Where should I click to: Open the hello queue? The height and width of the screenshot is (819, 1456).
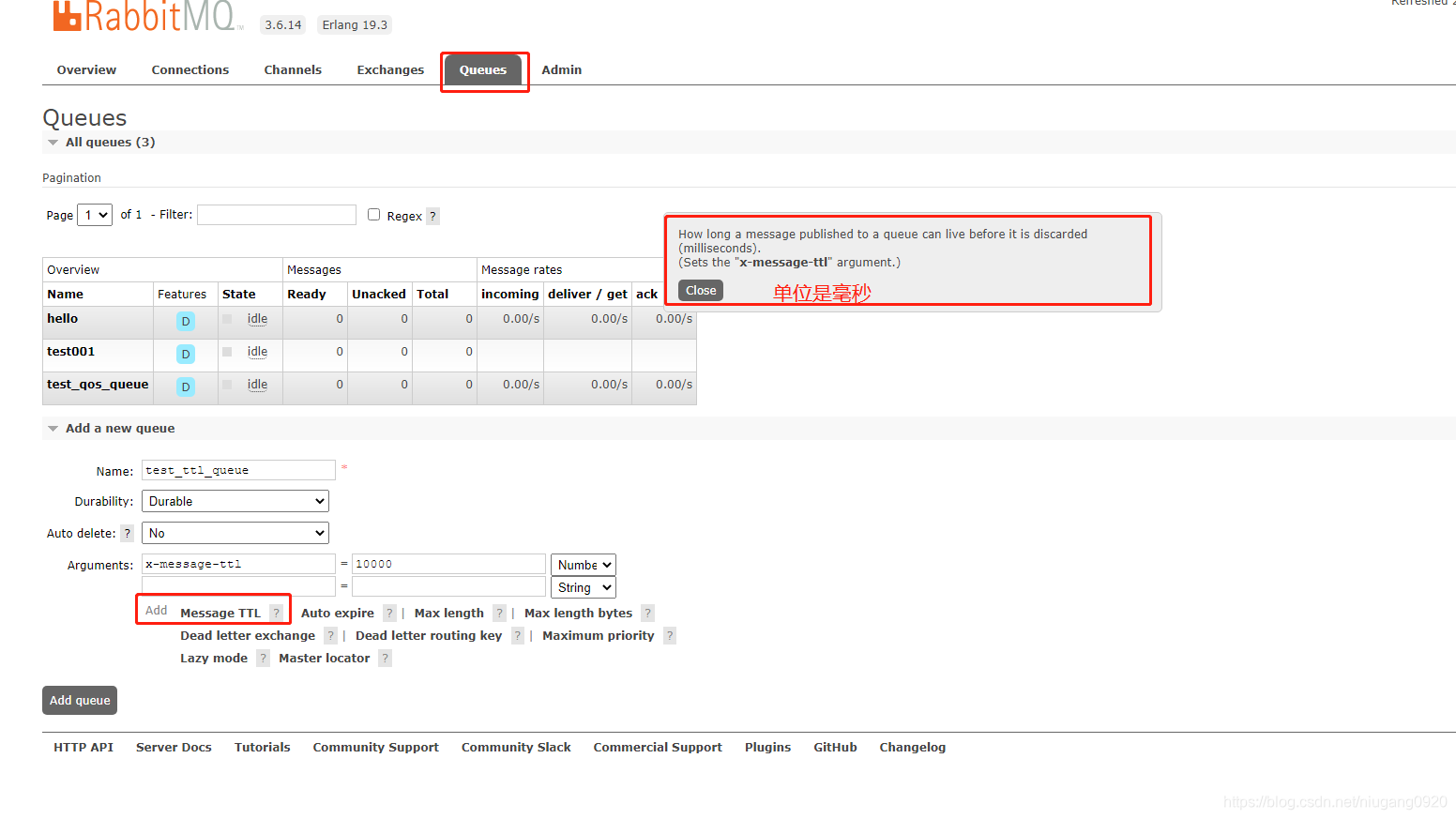click(63, 319)
